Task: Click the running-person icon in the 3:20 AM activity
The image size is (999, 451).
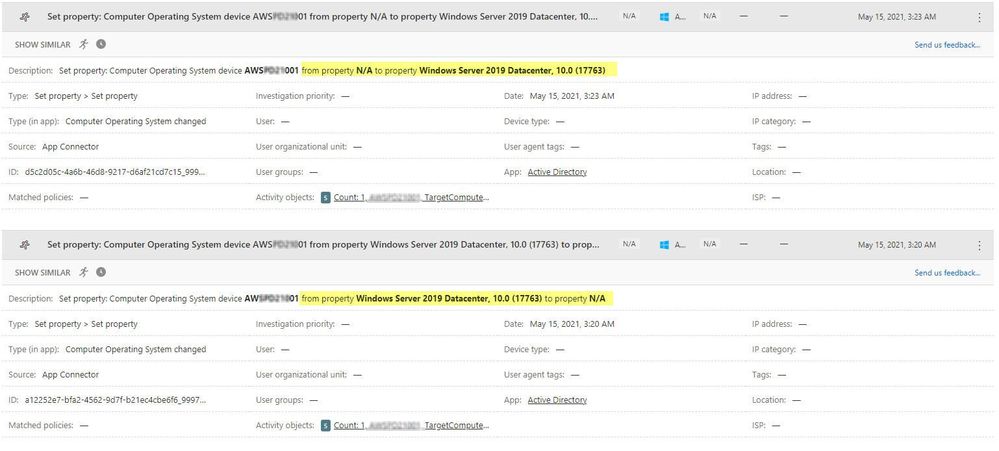Action: 84,272
